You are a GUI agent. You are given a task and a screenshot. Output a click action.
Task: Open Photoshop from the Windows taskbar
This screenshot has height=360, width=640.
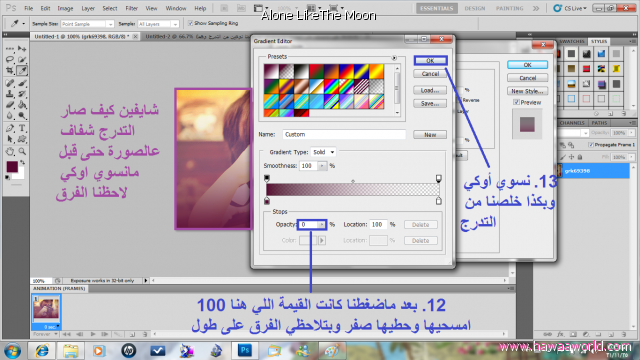(x=245, y=350)
